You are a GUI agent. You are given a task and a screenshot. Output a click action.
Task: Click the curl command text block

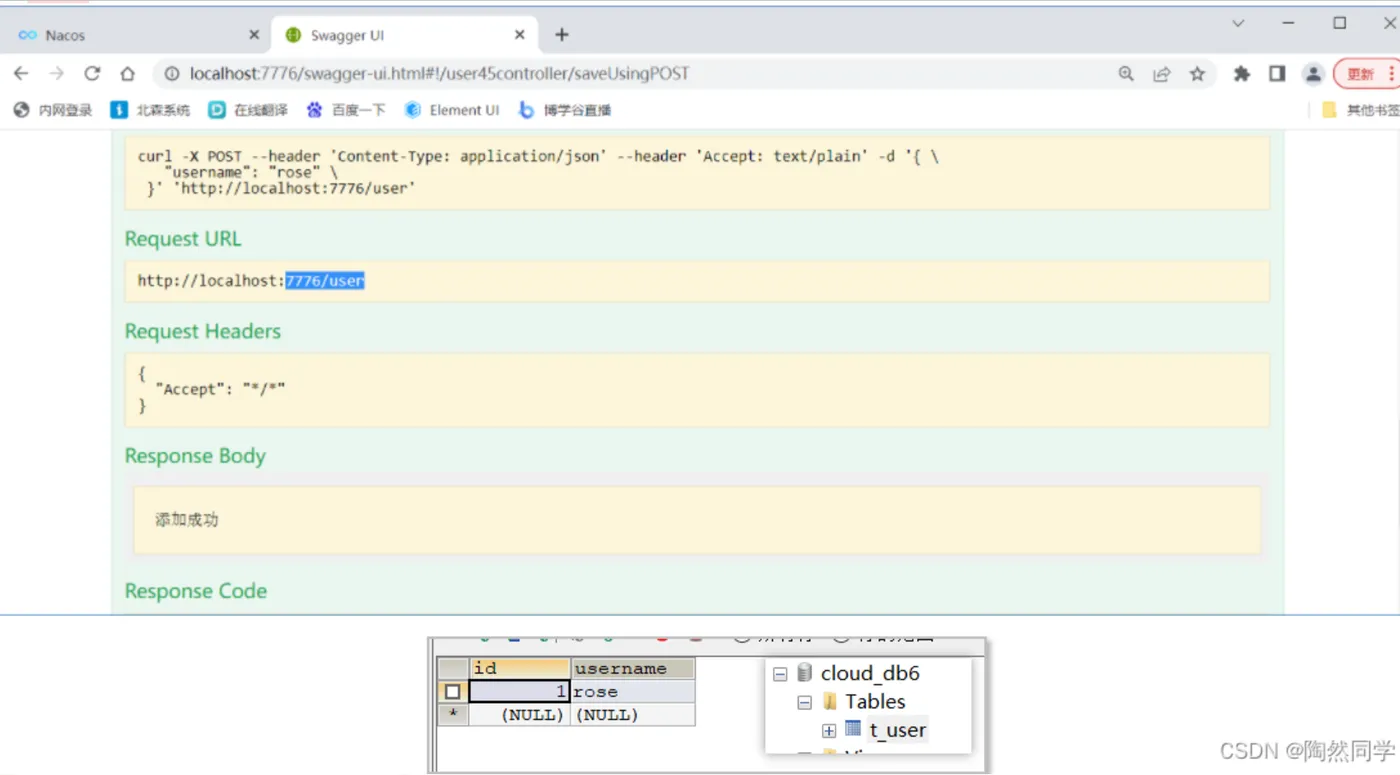tap(697, 172)
